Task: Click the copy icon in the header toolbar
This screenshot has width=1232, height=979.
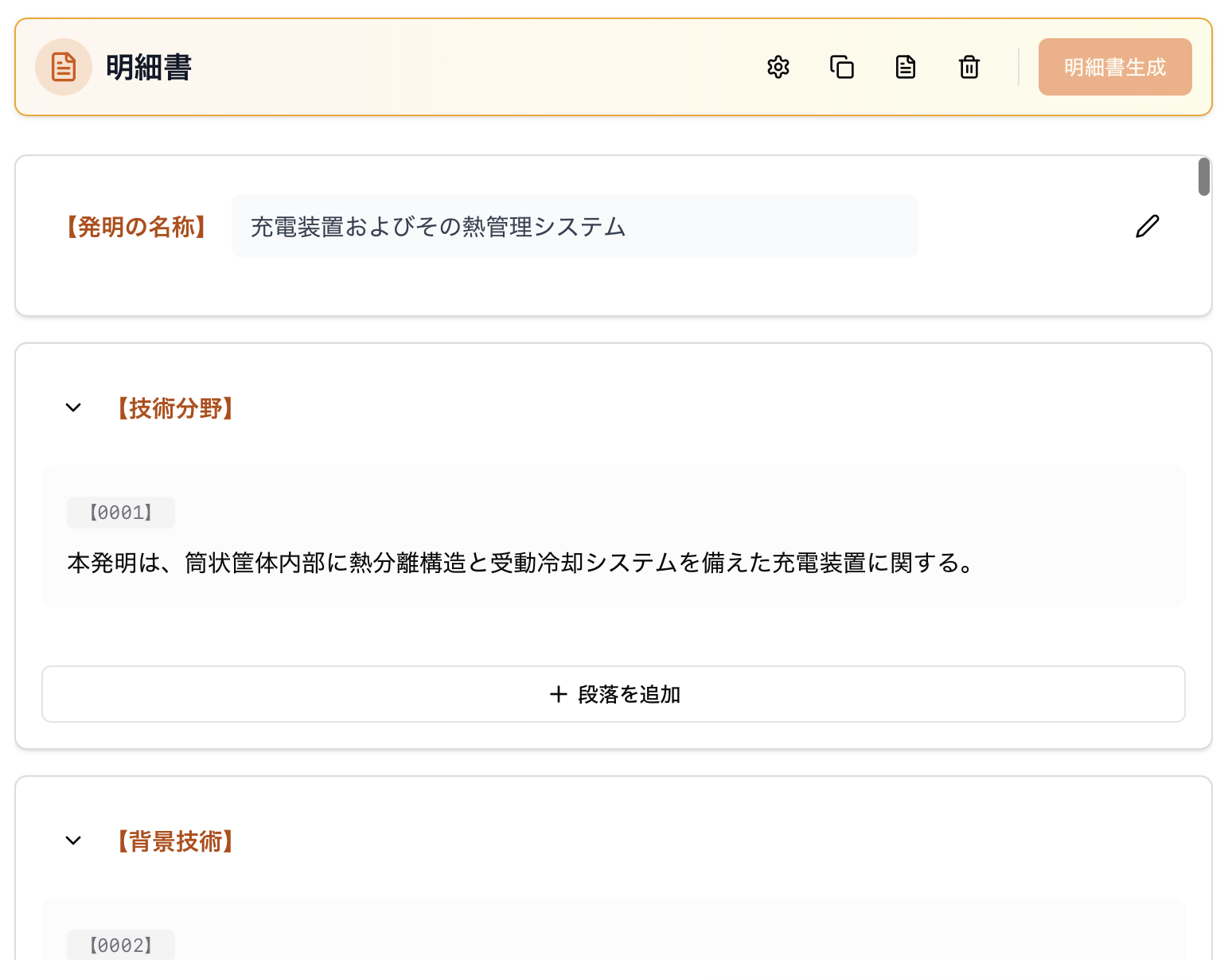Action: 842,67
